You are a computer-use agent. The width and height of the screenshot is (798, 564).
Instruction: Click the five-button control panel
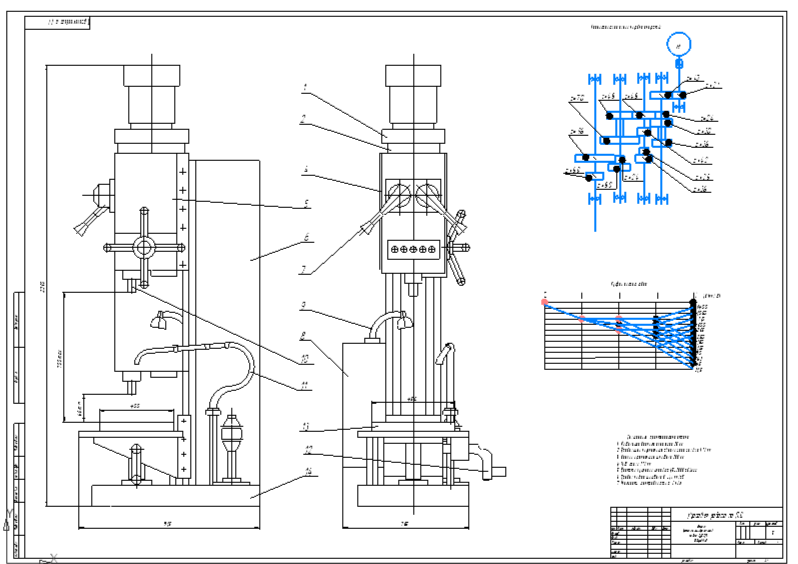[413, 249]
